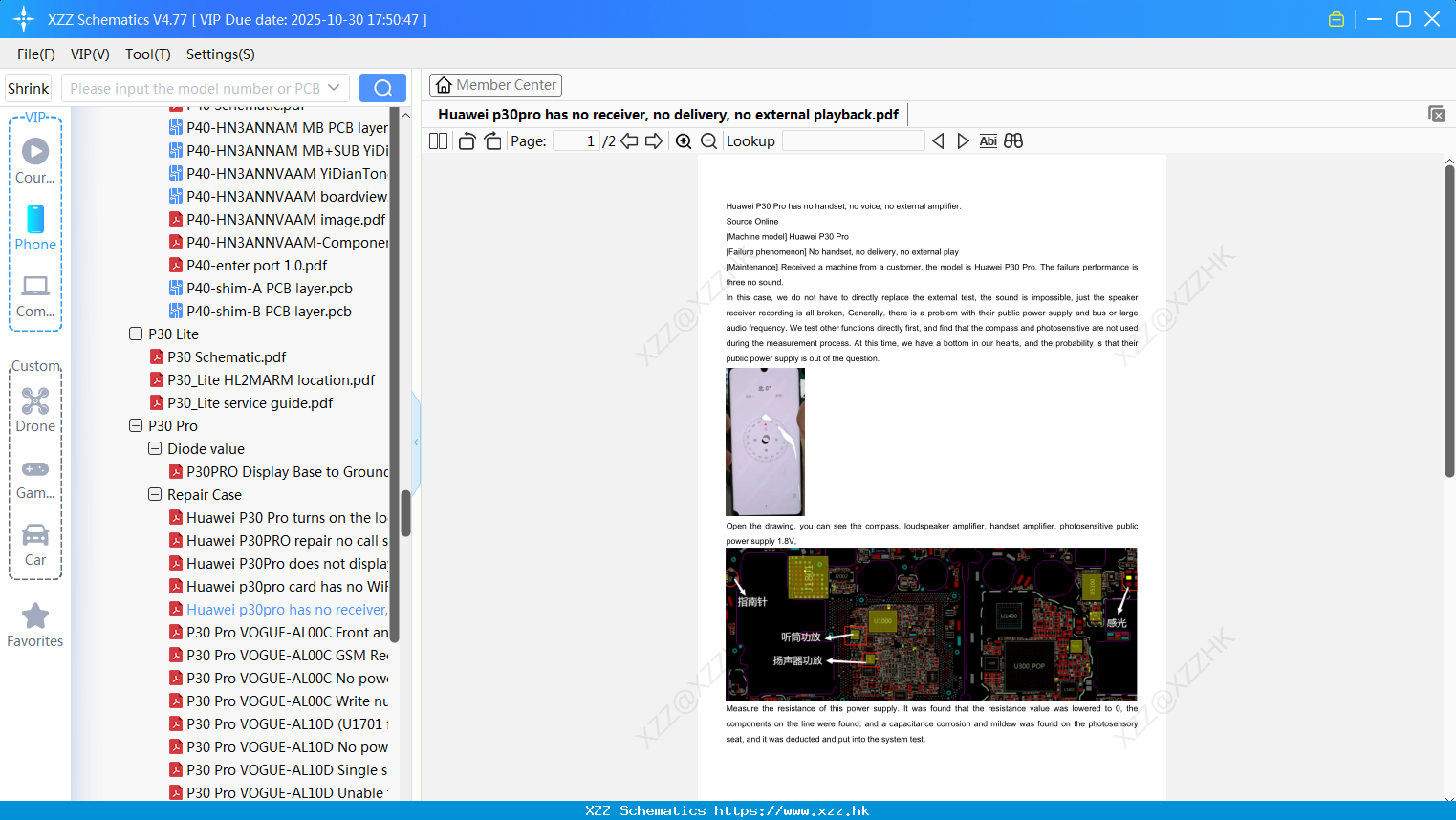Open P30 Schematic.pdf

(x=218, y=356)
